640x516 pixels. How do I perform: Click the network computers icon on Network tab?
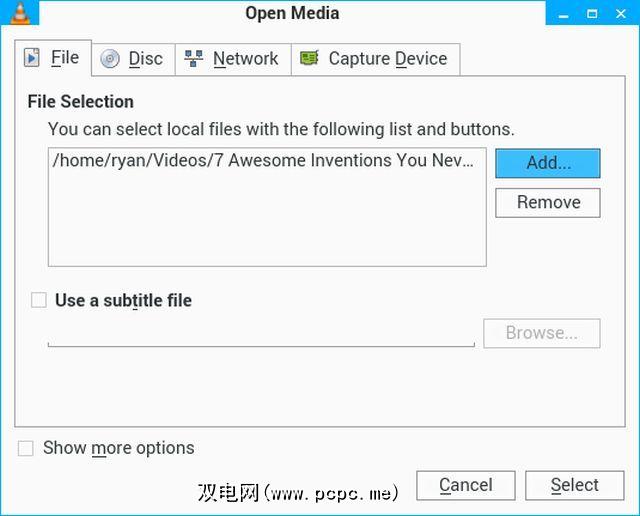(194, 59)
